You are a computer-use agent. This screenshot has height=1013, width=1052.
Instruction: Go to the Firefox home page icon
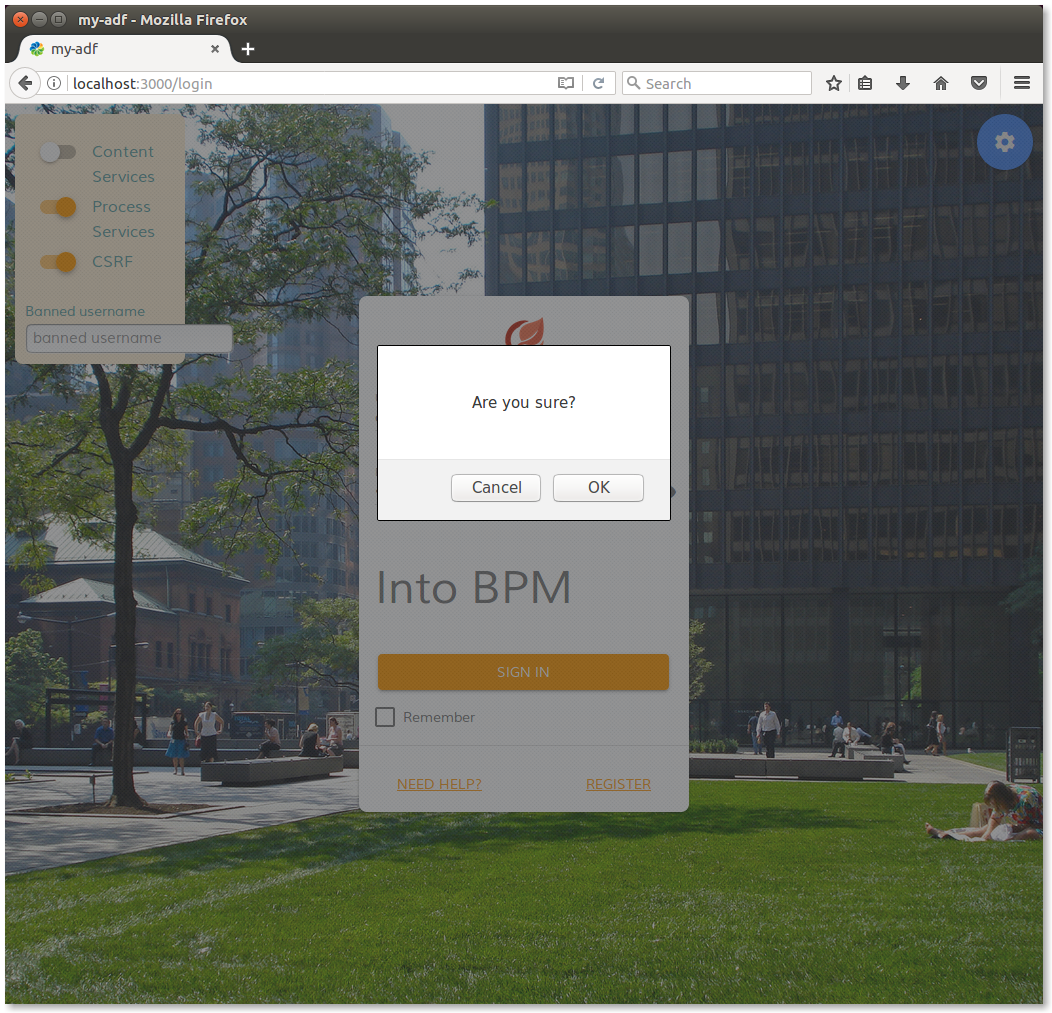pos(941,83)
